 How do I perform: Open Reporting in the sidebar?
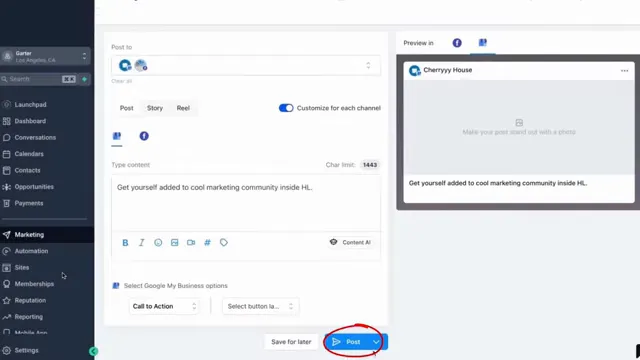(29, 317)
